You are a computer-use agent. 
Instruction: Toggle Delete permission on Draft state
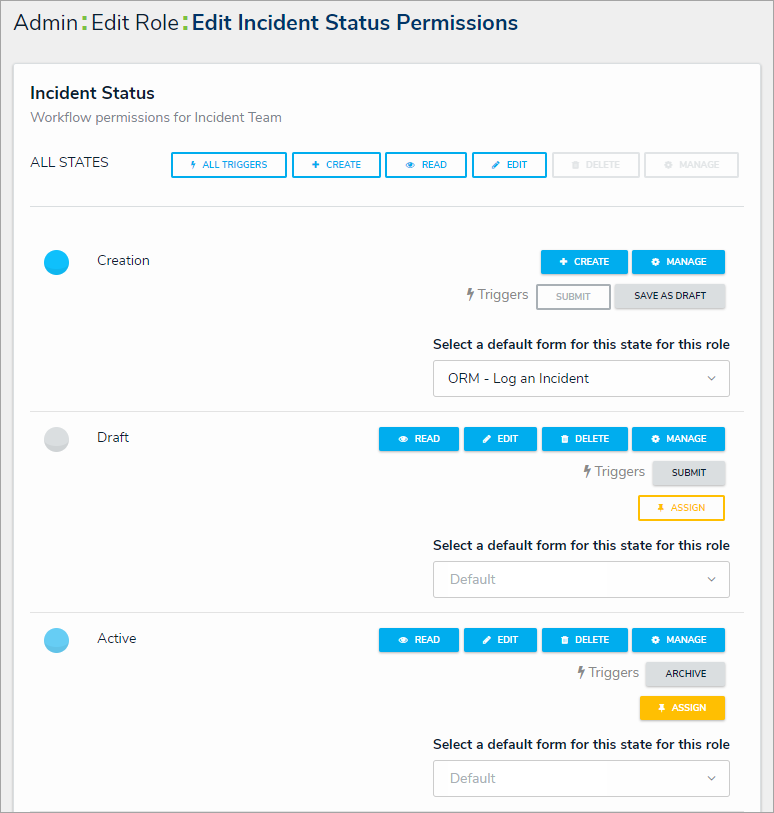[584, 439]
